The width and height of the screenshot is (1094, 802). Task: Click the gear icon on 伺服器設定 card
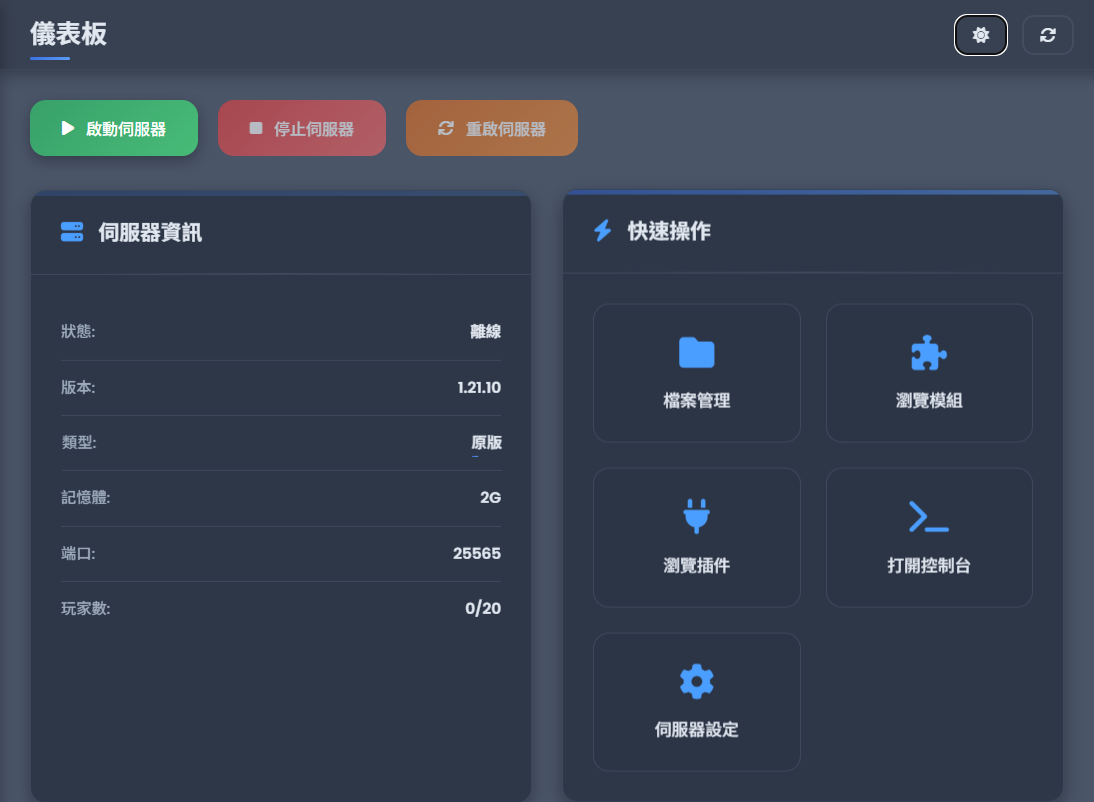[x=696, y=681]
